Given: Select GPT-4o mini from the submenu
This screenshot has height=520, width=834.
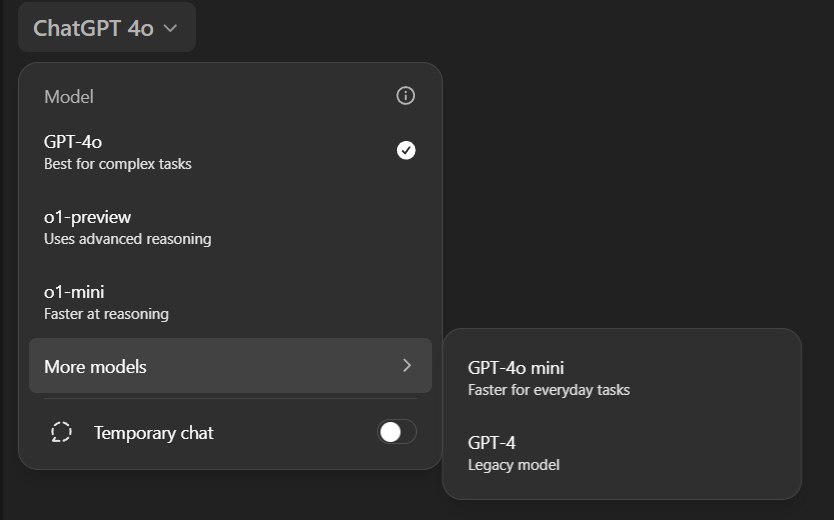Looking at the screenshot, I should (x=516, y=368).
